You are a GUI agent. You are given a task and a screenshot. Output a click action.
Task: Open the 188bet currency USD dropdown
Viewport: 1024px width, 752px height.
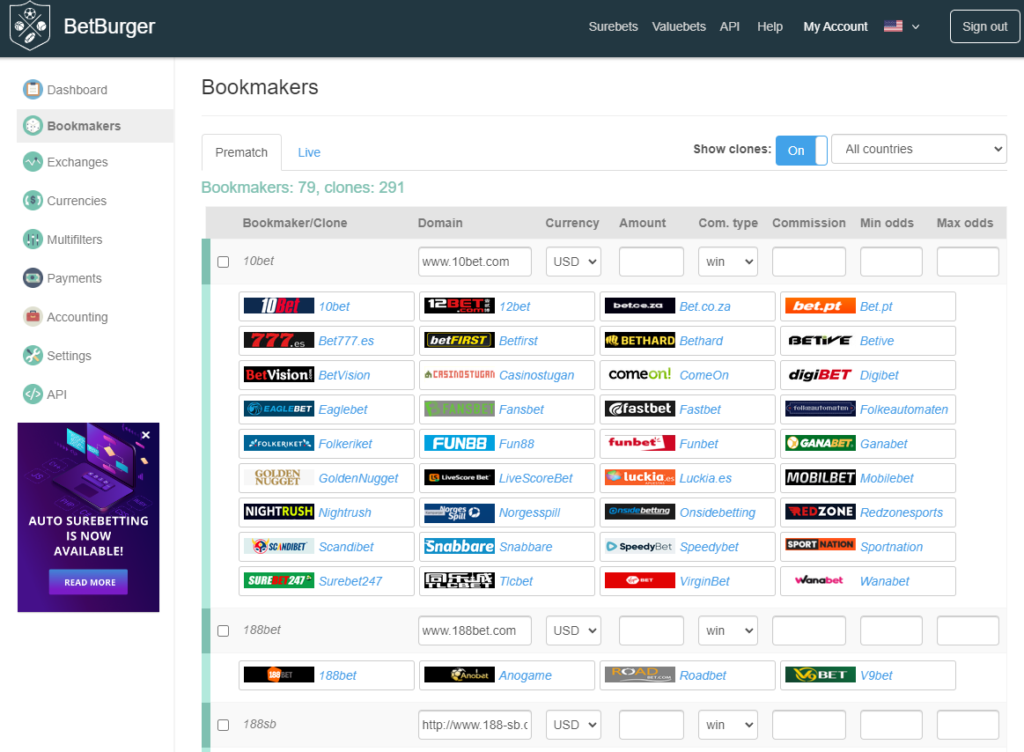tap(573, 631)
